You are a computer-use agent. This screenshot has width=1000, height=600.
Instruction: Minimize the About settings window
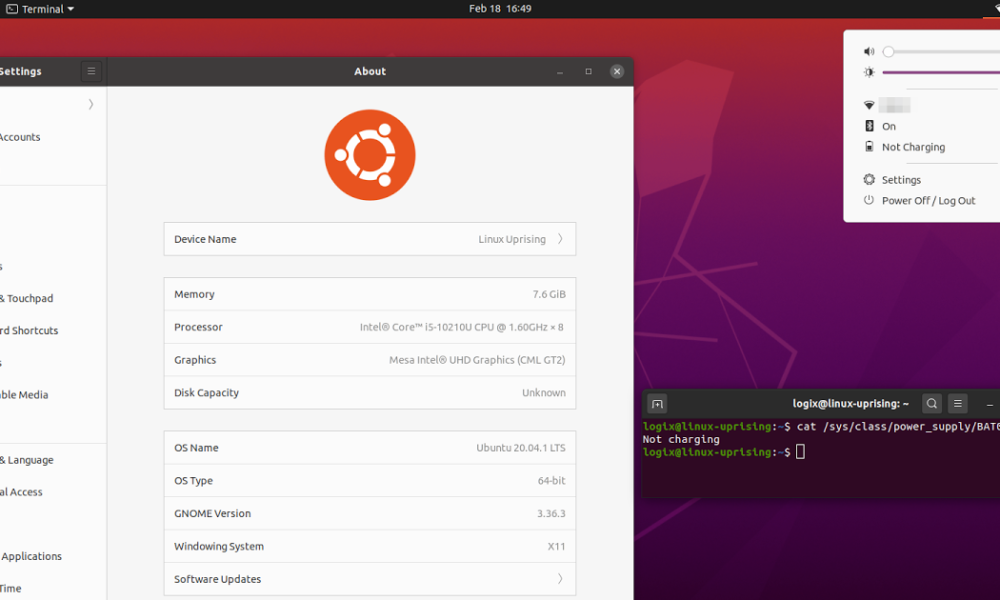(x=560, y=71)
